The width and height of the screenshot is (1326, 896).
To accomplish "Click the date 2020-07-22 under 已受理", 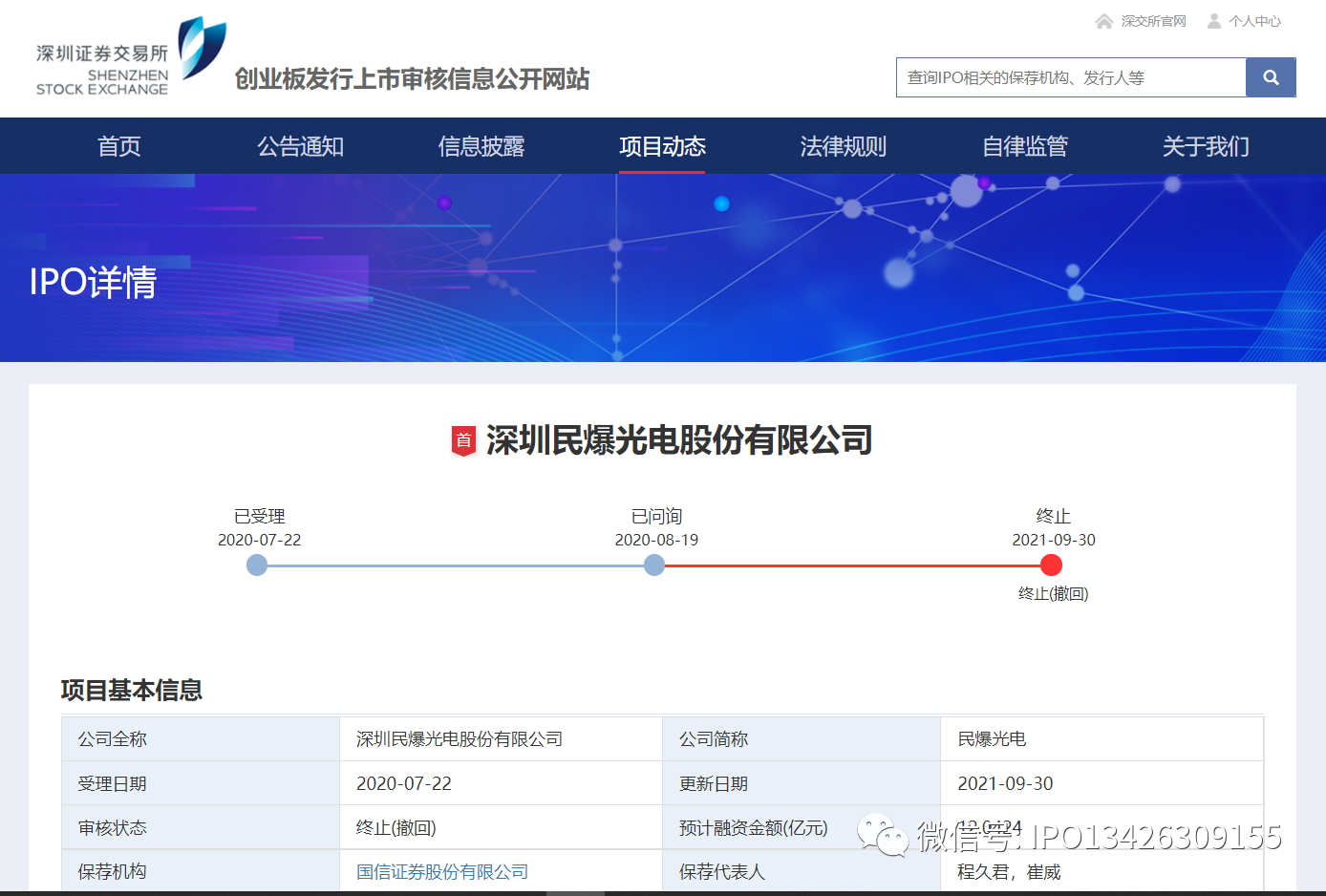I will (x=260, y=540).
